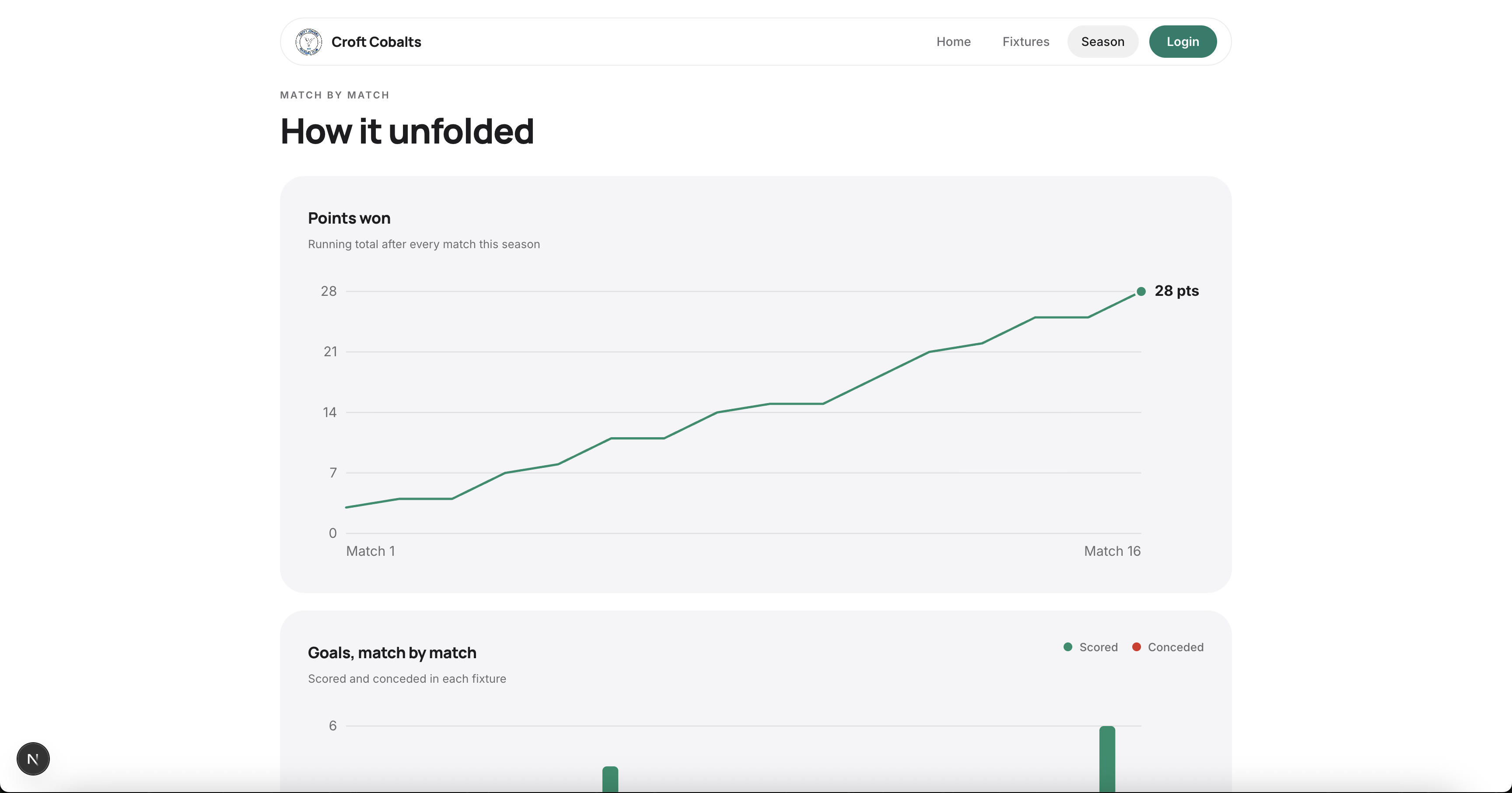Click the "Scored and conceded in each fixture" subtitle
This screenshot has width=1512, height=793.
pos(407,678)
